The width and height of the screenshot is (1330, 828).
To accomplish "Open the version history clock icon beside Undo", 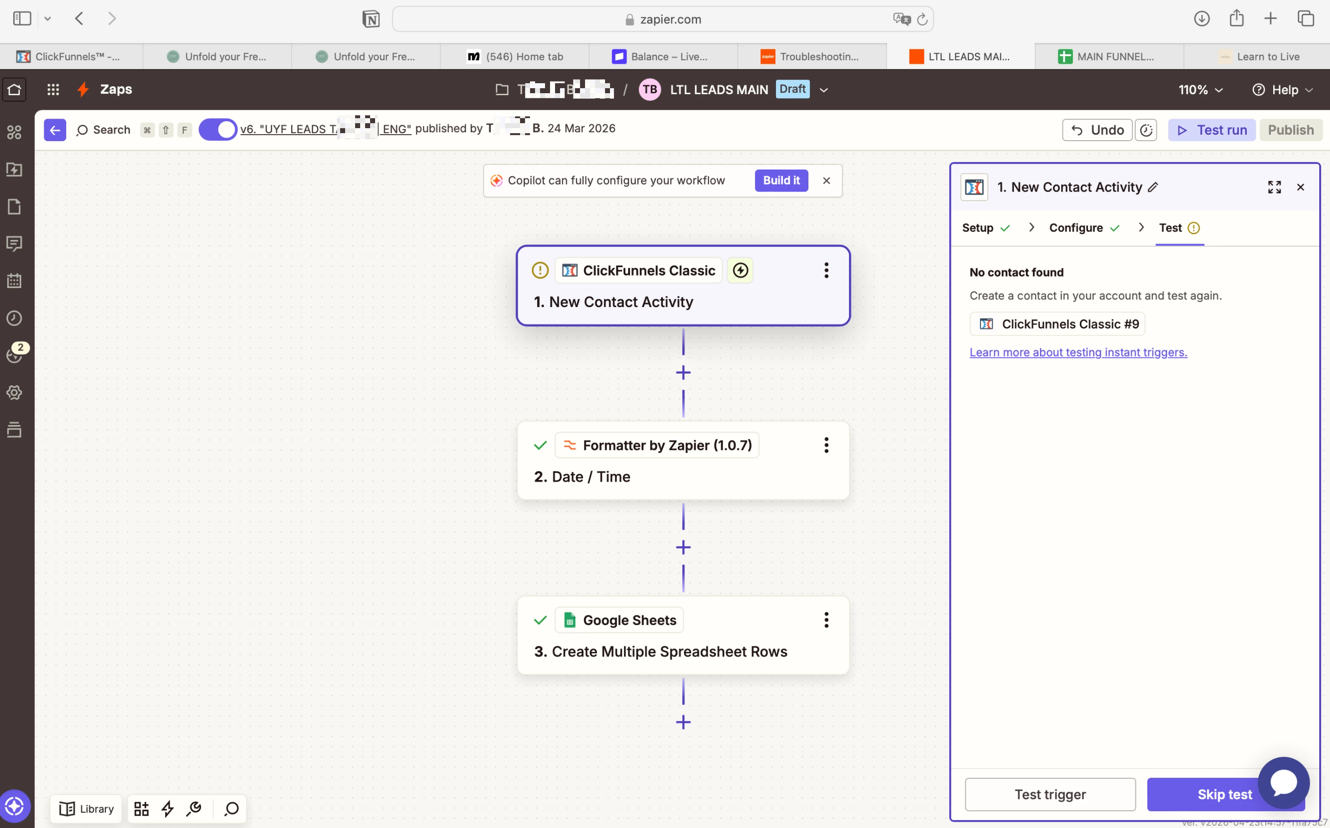I will (x=1146, y=130).
